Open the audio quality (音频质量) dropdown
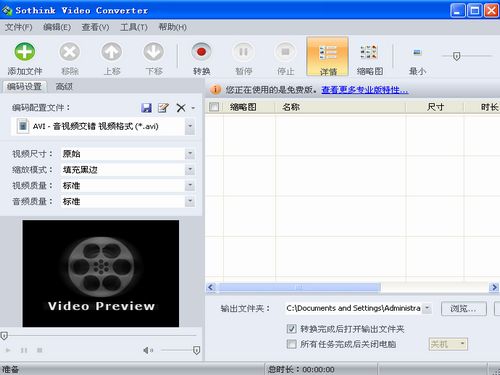 click(x=190, y=201)
